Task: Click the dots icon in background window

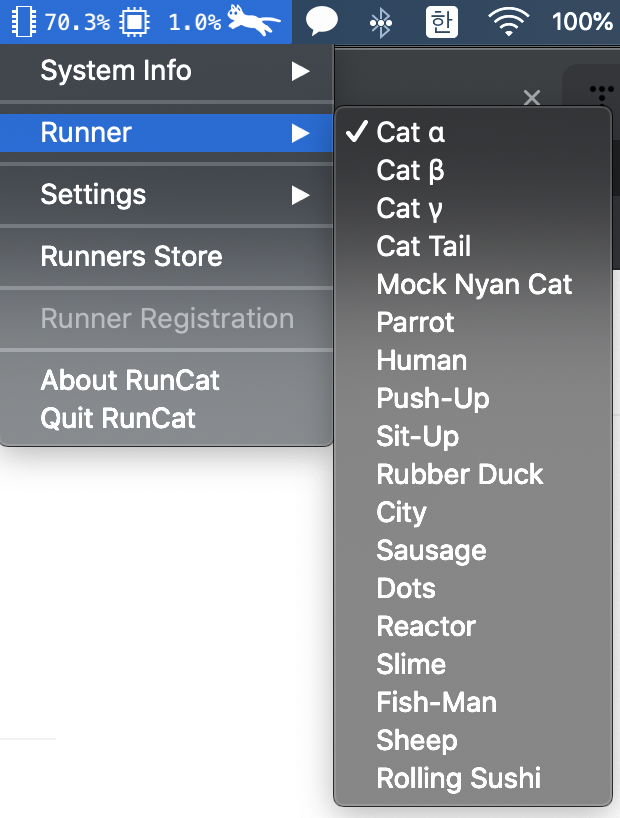Action: pos(602,93)
